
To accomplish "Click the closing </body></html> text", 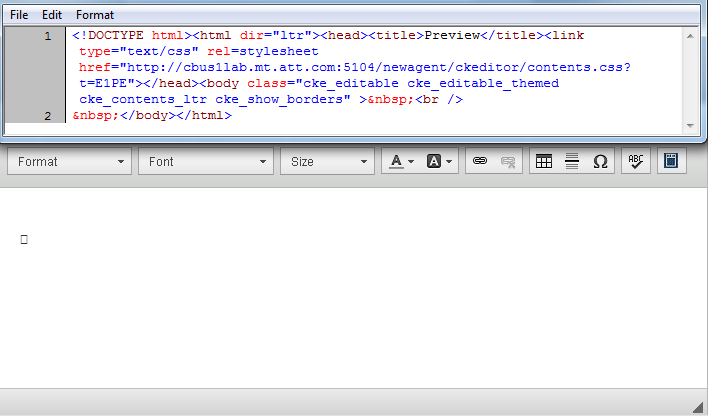I will tap(176, 115).
